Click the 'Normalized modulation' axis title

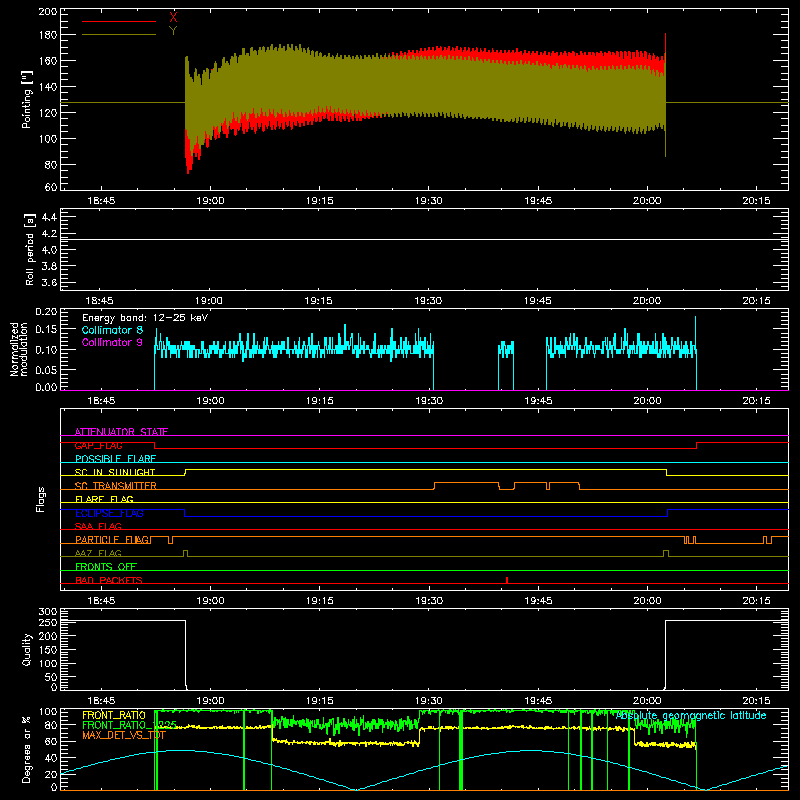click(x=19, y=349)
